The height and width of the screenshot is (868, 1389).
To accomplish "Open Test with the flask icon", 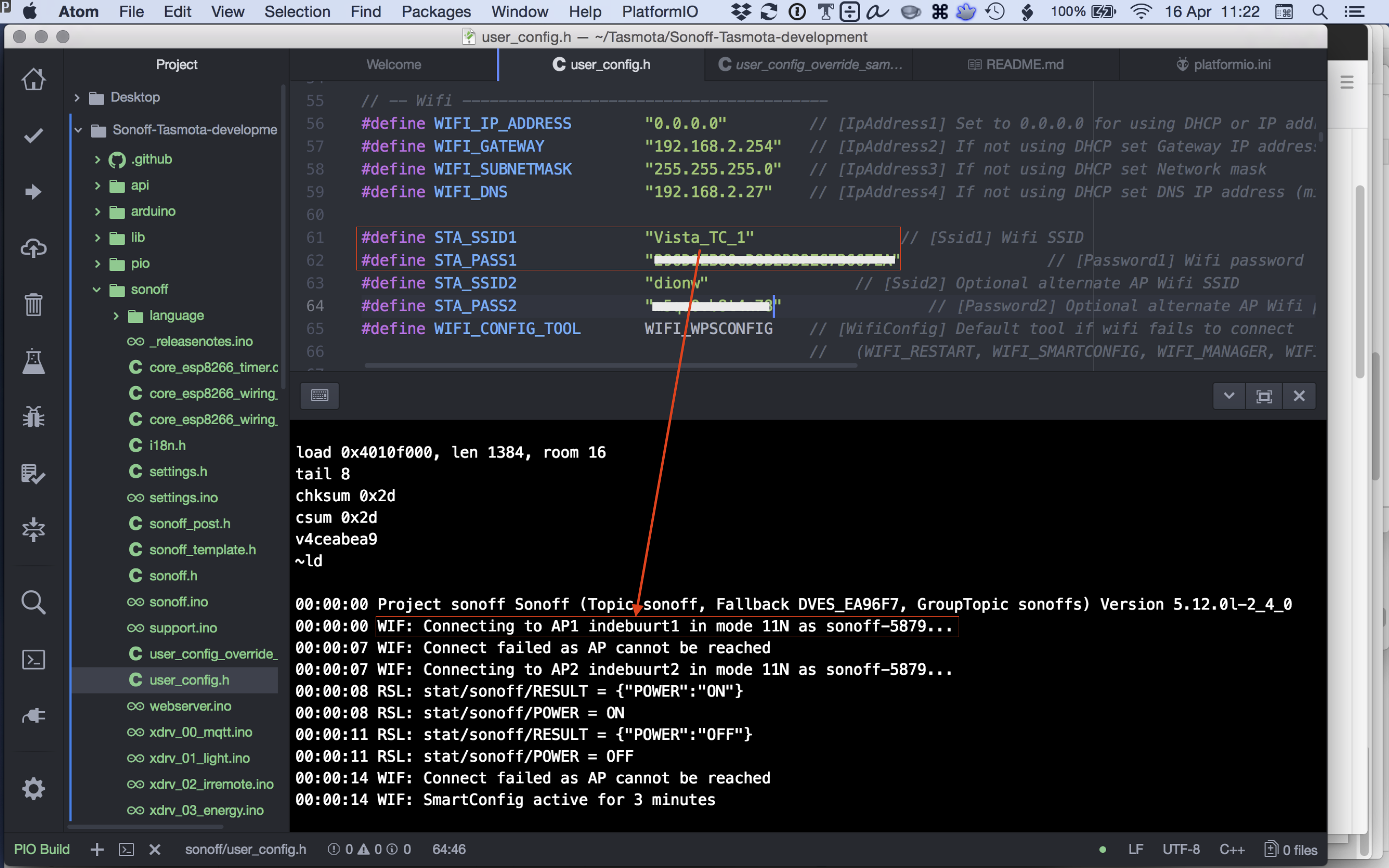I will (x=33, y=362).
